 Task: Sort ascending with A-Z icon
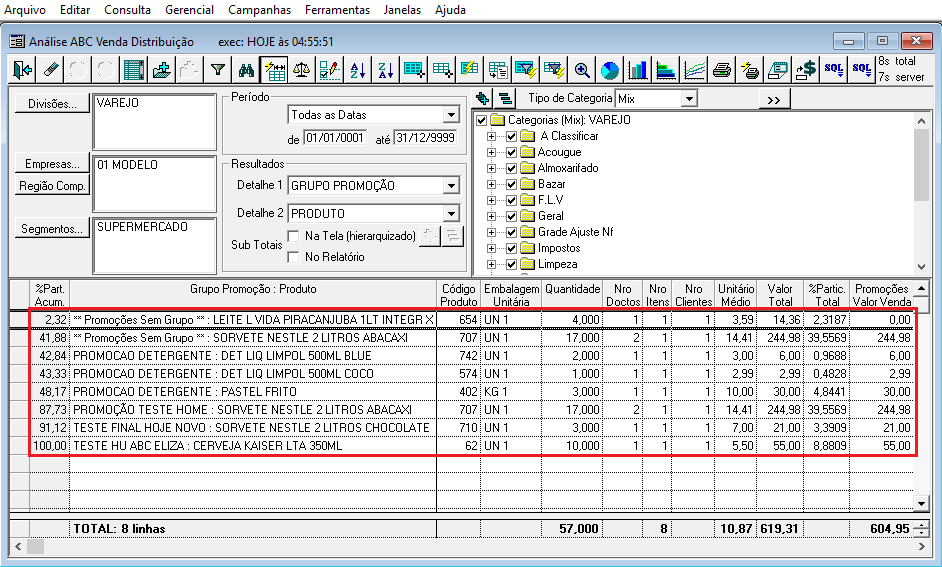pyautogui.click(x=358, y=70)
